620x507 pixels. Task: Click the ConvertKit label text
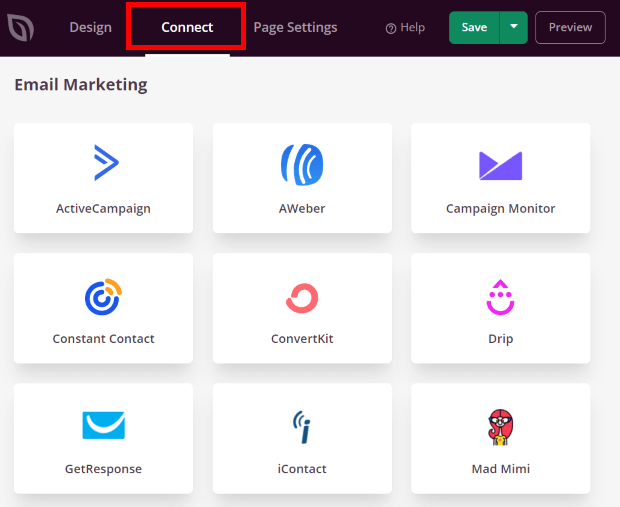pos(302,339)
